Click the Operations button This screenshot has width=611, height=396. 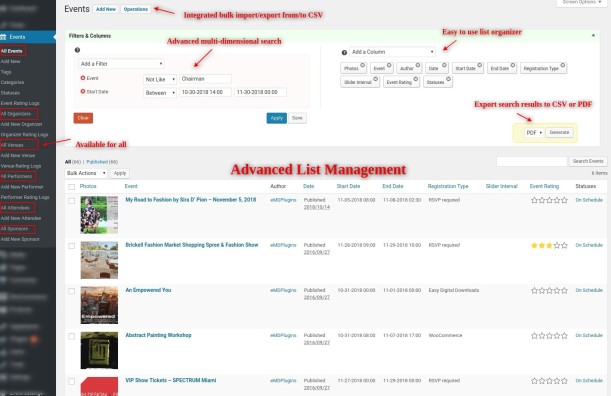click(x=136, y=9)
